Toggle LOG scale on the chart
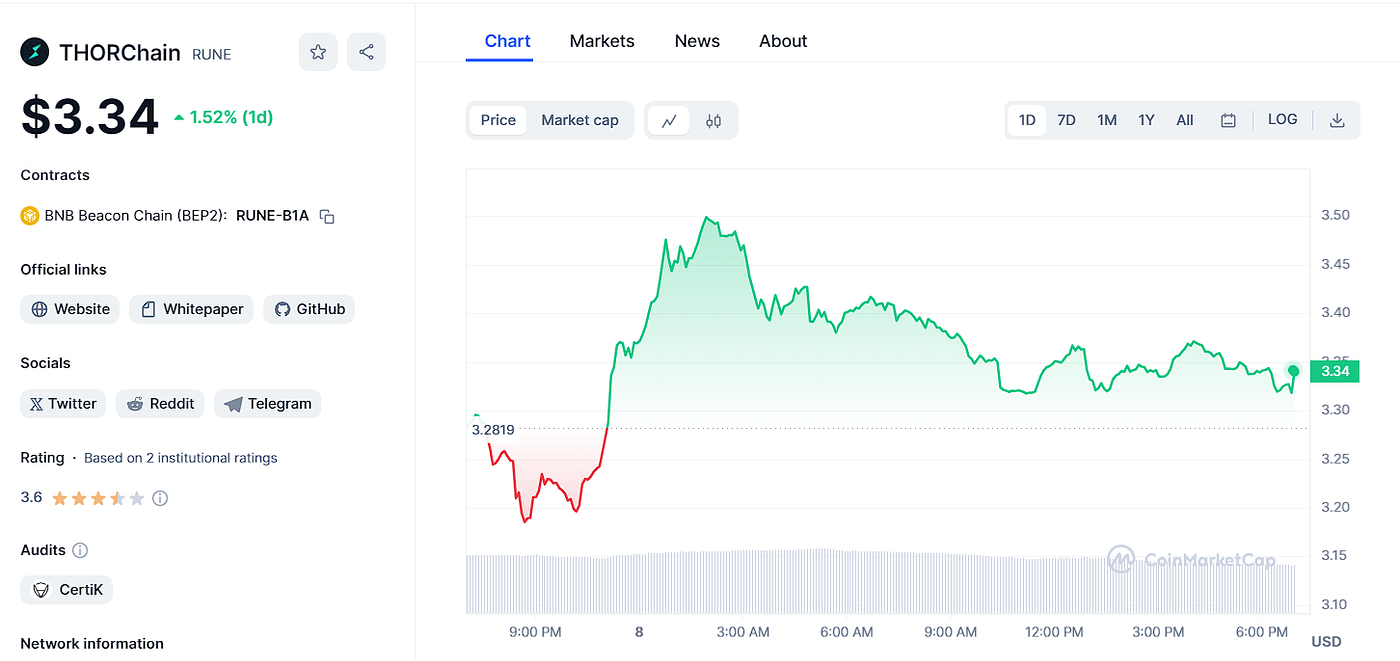The height and width of the screenshot is (661, 1400). point(1283,120)
